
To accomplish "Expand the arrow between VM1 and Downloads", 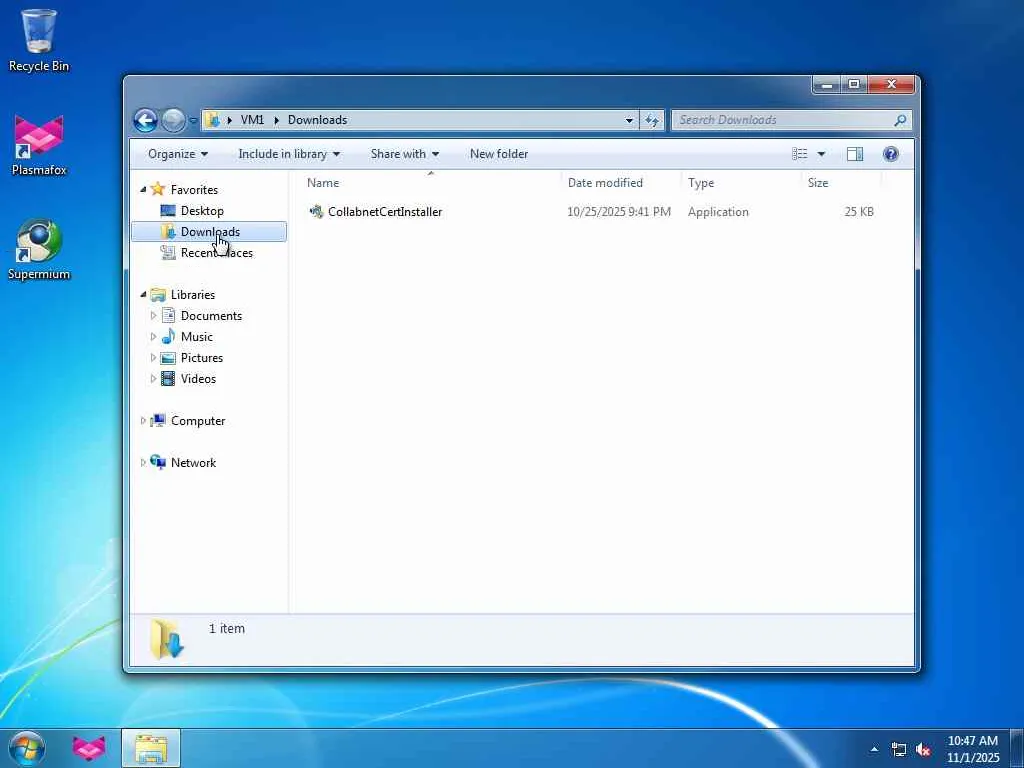I will click(x=276, y=120).
